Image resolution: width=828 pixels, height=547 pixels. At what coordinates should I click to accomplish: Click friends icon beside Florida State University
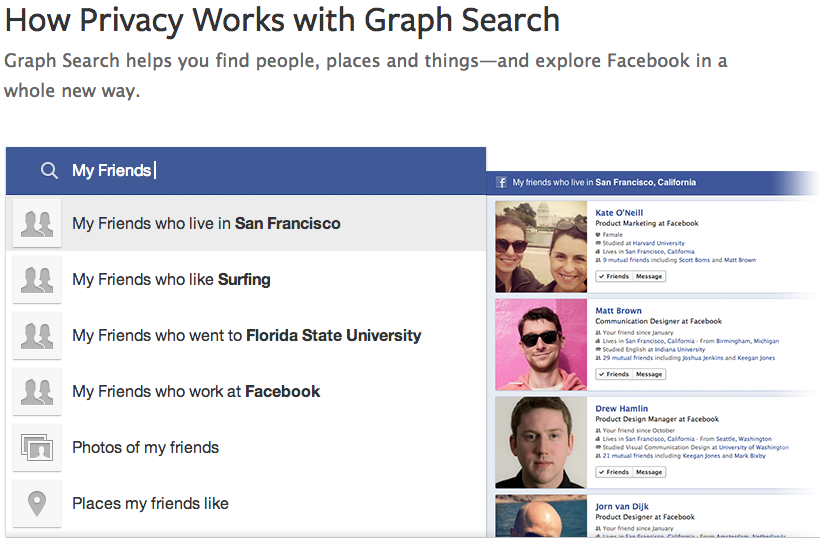[x=37, y=336]
